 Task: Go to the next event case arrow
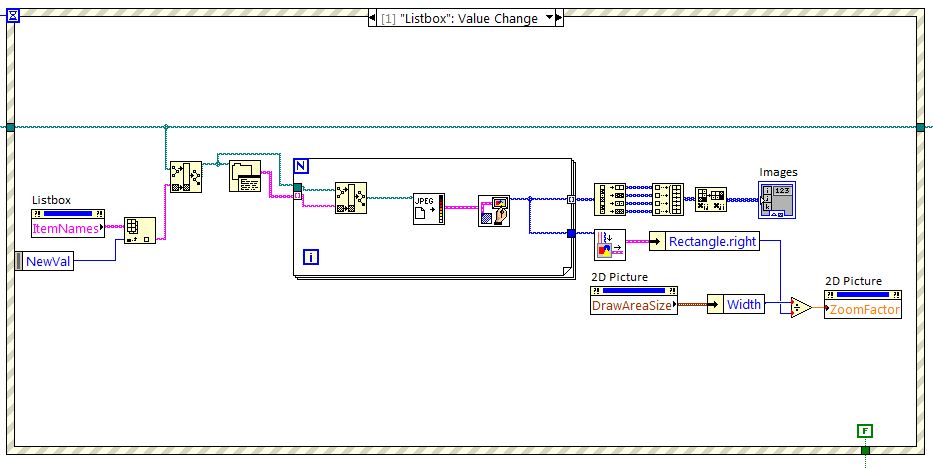click(559, 18)
